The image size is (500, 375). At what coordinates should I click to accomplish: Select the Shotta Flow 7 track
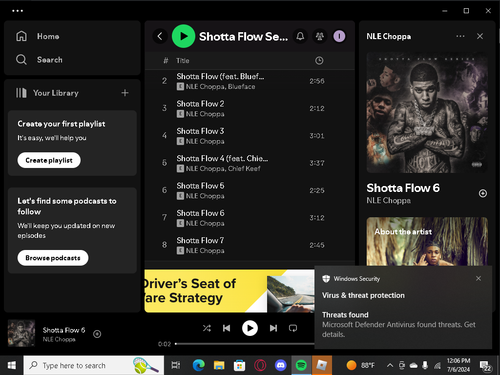(x=249, y=245)
